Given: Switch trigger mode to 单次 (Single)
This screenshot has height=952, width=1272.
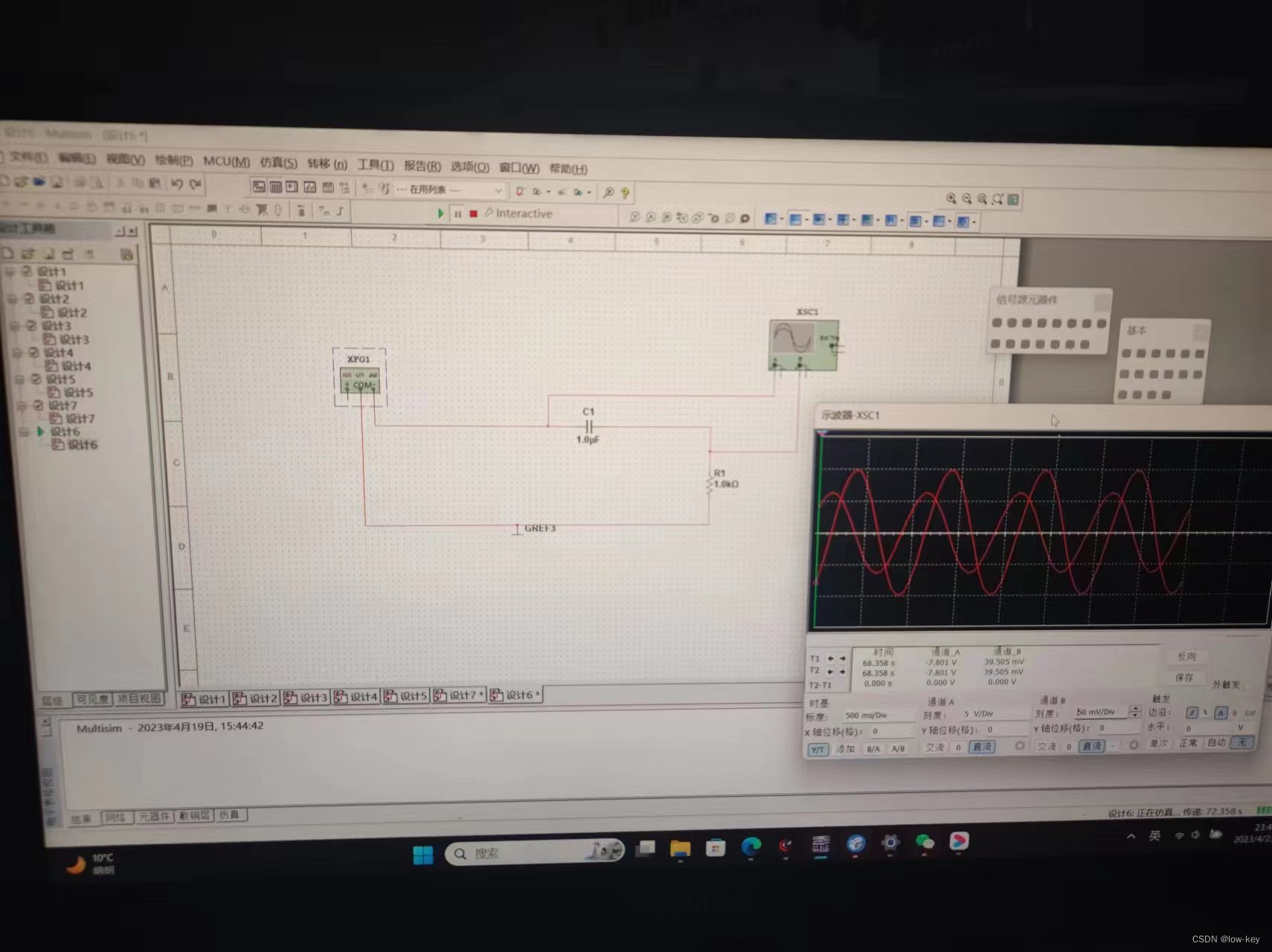Looking at the screenshot, I should (1160, 743).
